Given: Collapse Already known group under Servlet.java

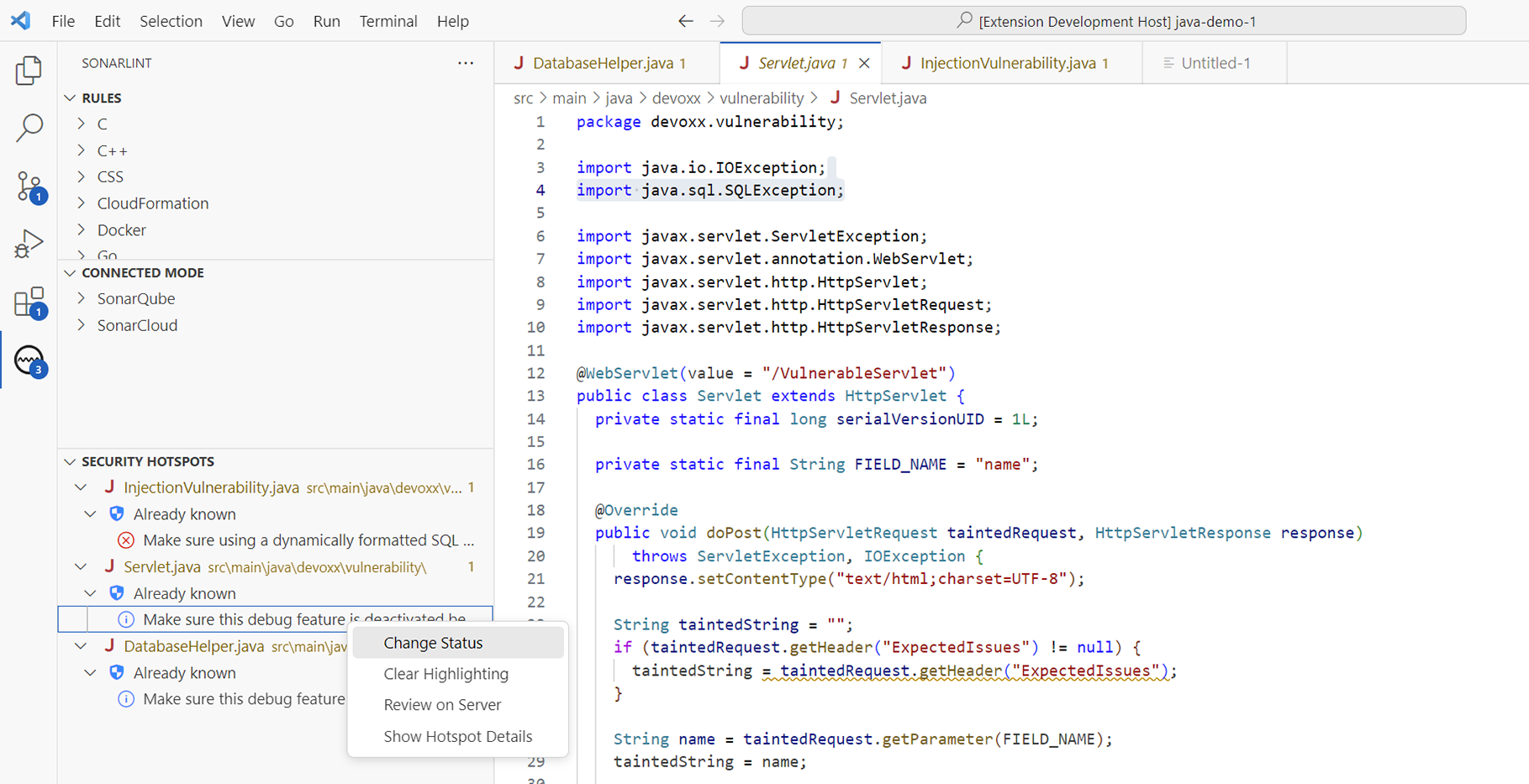Looking at the screenshot, I should tap(91, 593).
